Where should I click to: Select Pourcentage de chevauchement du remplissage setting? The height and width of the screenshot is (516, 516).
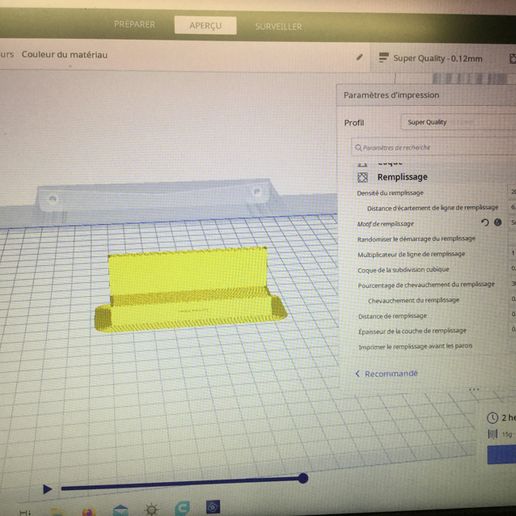pyautogui.click(x=426, y=285)
